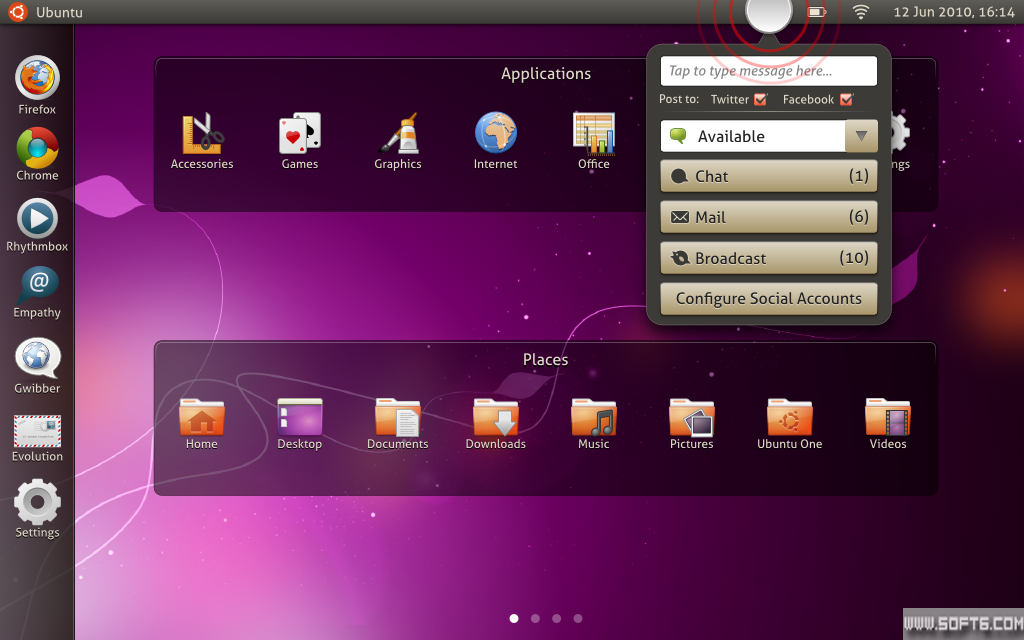The image size is (1024, 640).
Task: Switch to the second page dot
Action: [536, 618]
